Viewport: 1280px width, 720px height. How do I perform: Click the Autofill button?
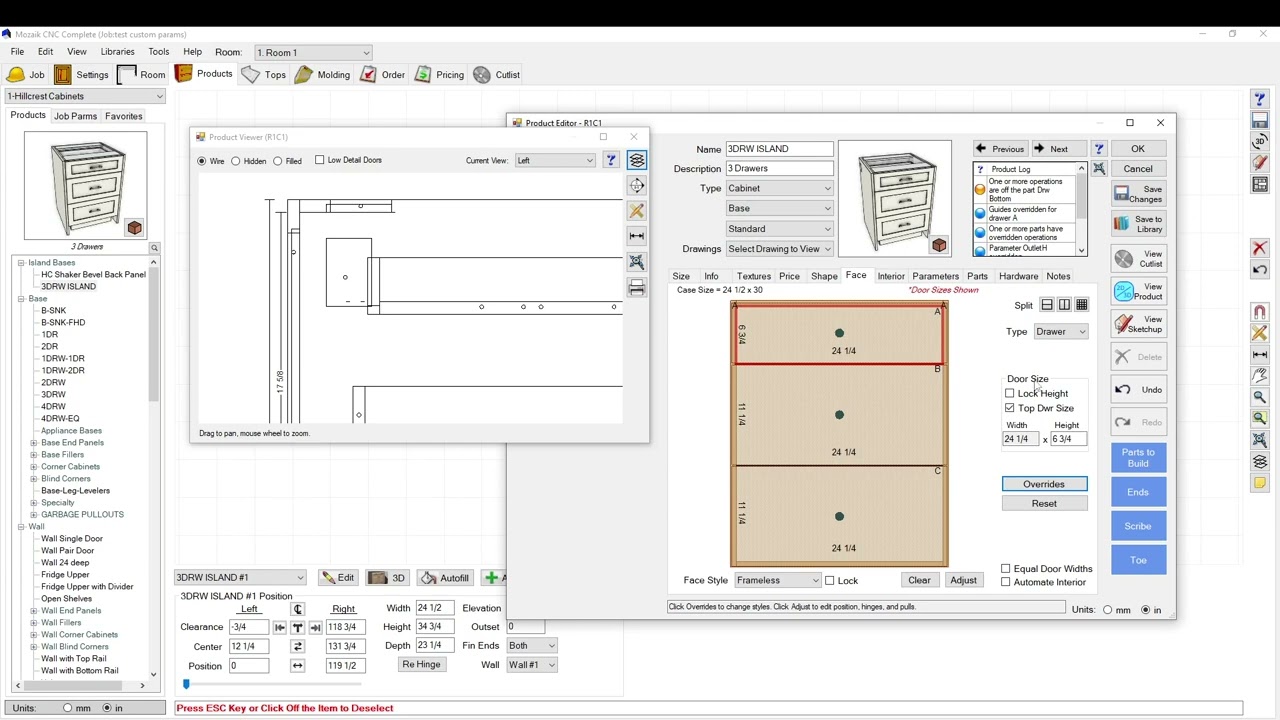pos(444,578)
